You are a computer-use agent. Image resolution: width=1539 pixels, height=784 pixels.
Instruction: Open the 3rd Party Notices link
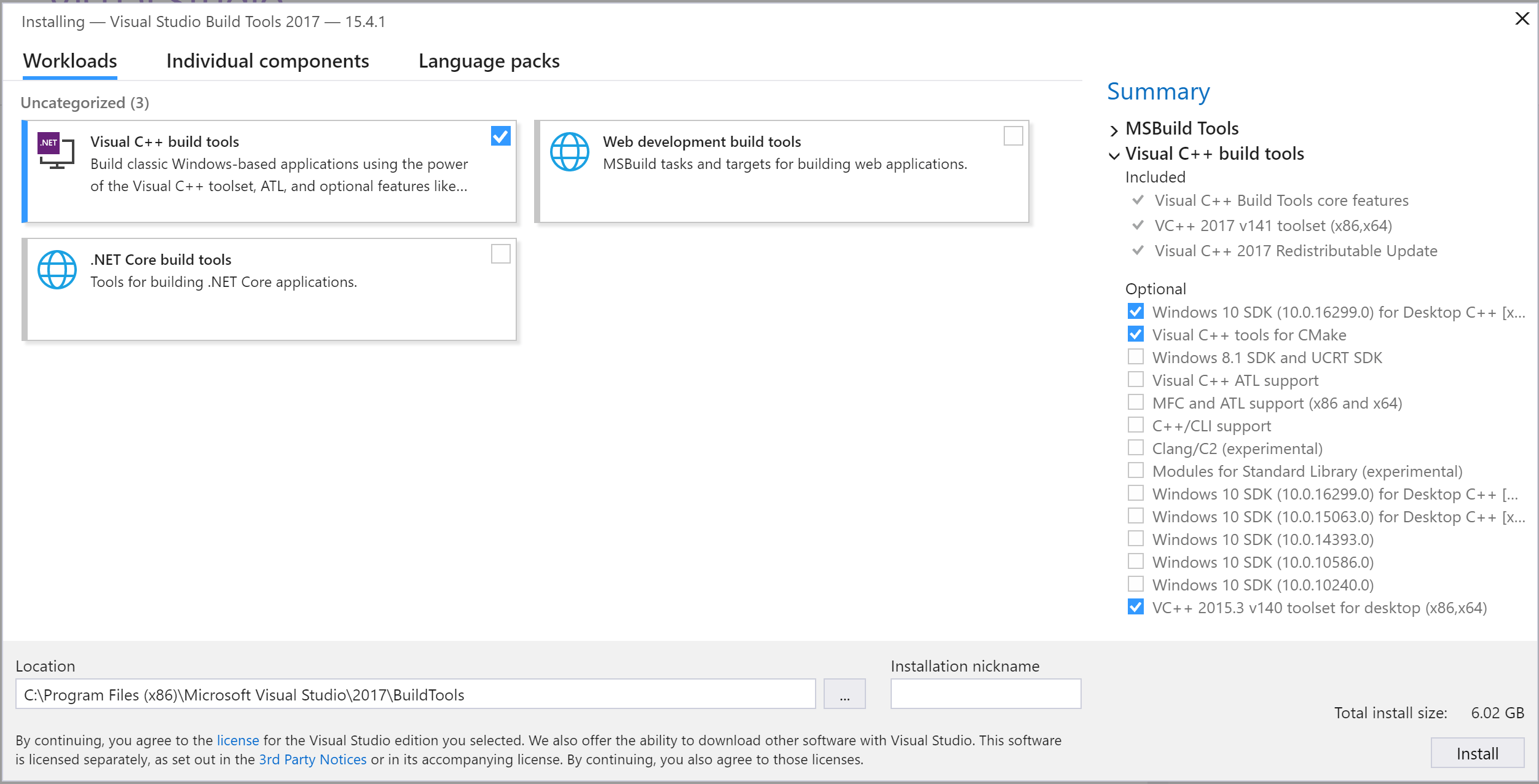[312, 759]
